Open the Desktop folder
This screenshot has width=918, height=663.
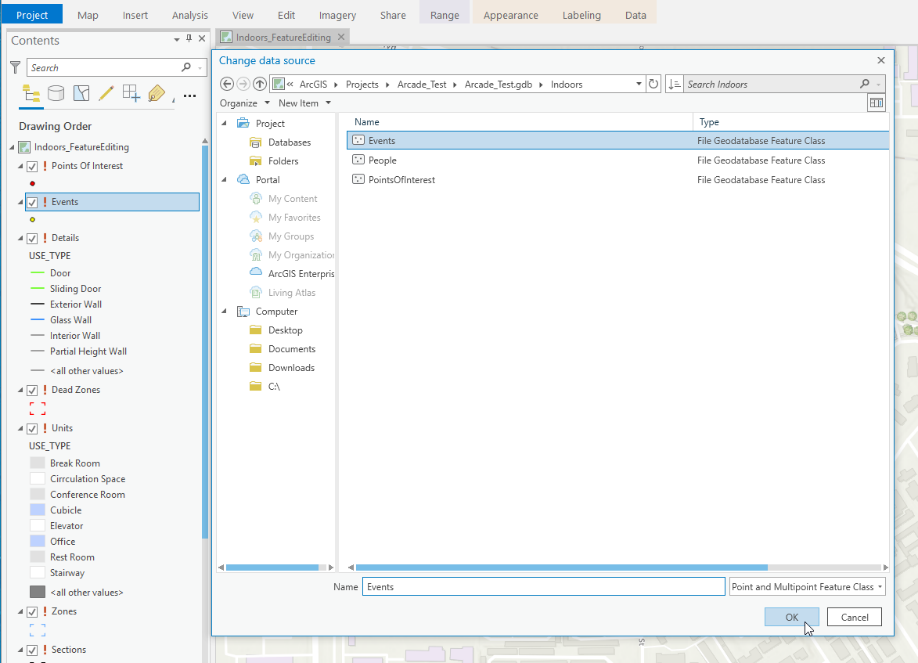click(x=285, y=330)
